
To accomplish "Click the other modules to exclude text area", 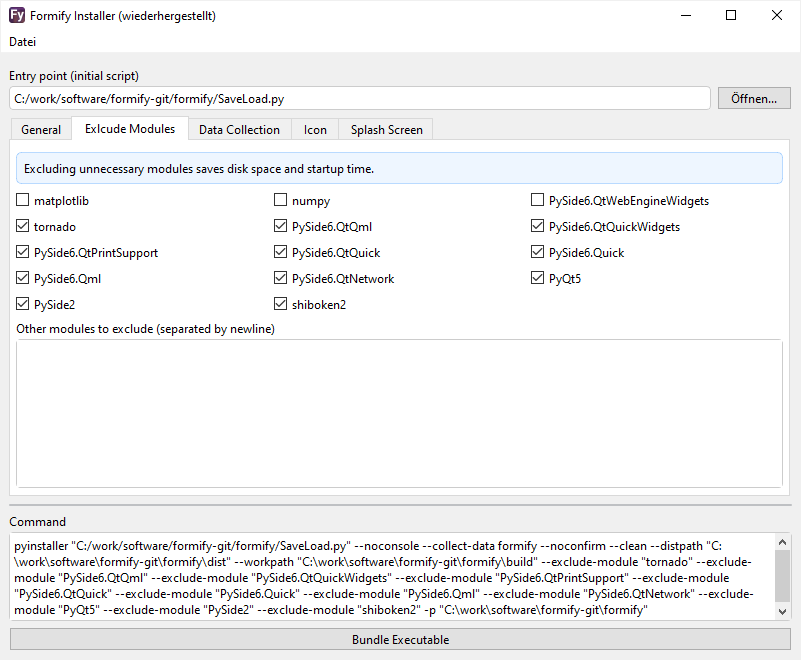I will pyautogui.click(x=399, y=412).
